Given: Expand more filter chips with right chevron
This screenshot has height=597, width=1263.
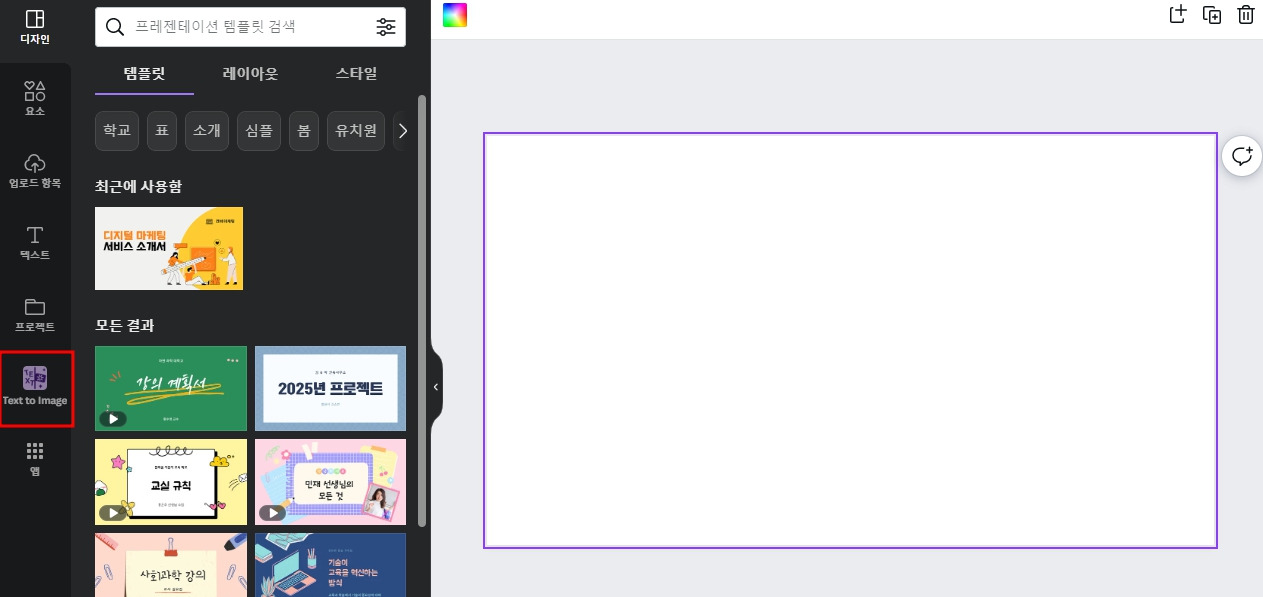Looking at the screenshot, I should (403, 130).
